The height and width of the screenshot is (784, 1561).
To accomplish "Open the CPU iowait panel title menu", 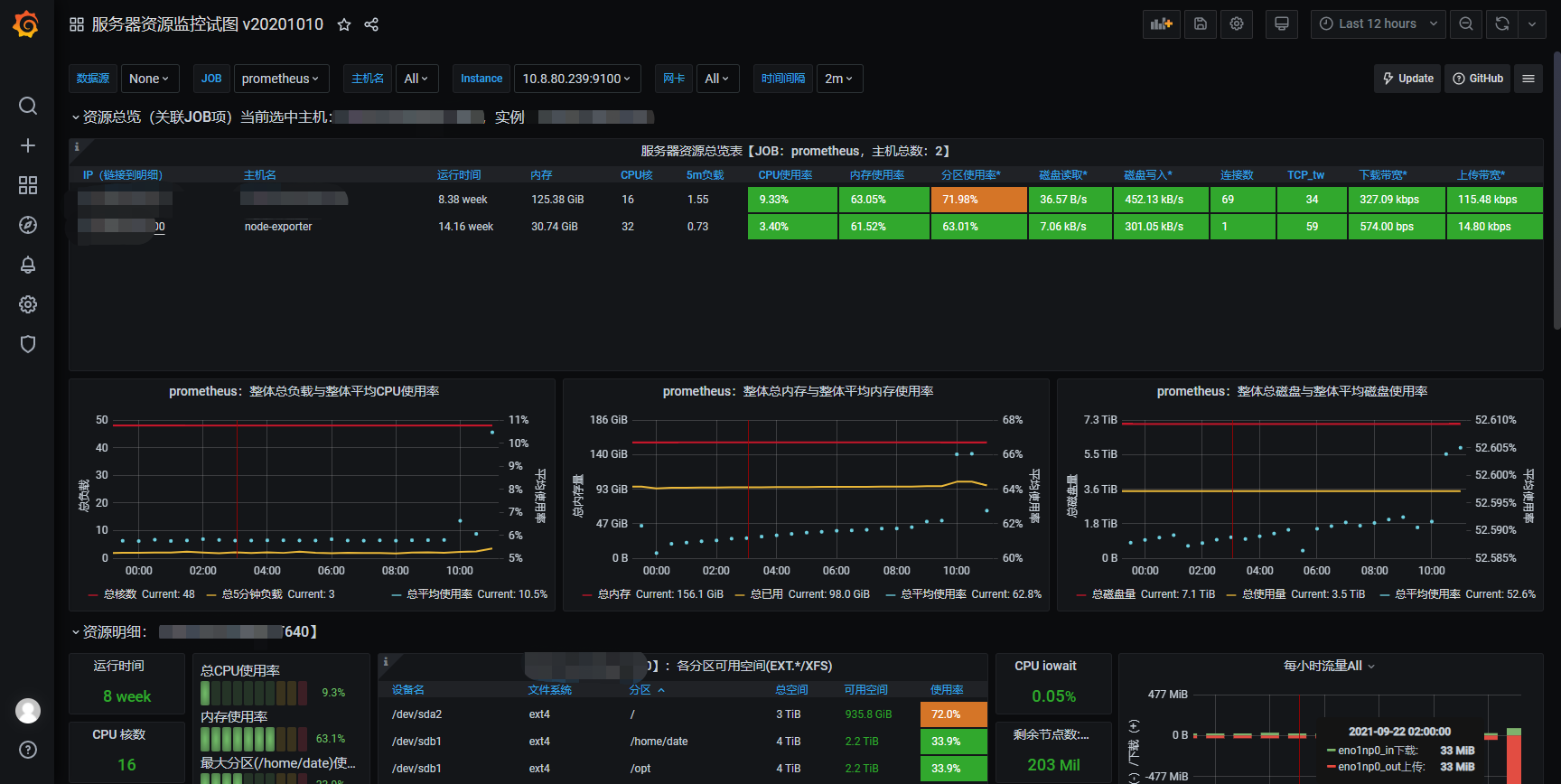I will click(1045, 666).
